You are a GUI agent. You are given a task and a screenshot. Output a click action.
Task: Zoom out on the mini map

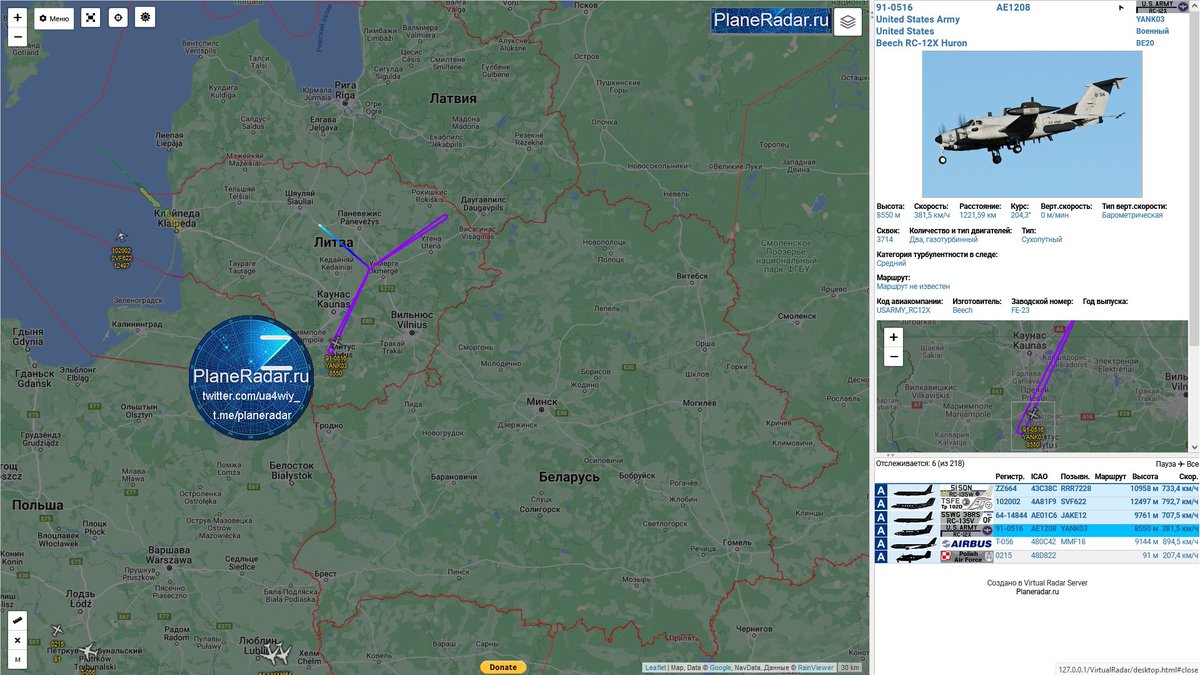coord(893,356)
